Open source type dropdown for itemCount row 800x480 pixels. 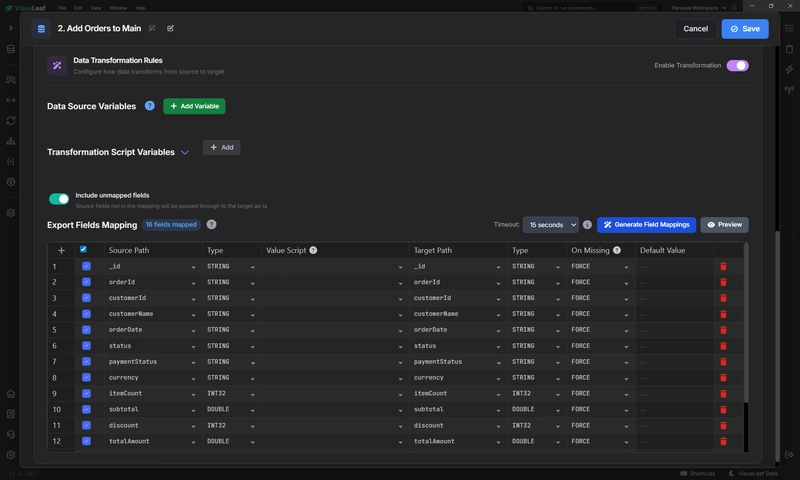(x=253, y=394)
